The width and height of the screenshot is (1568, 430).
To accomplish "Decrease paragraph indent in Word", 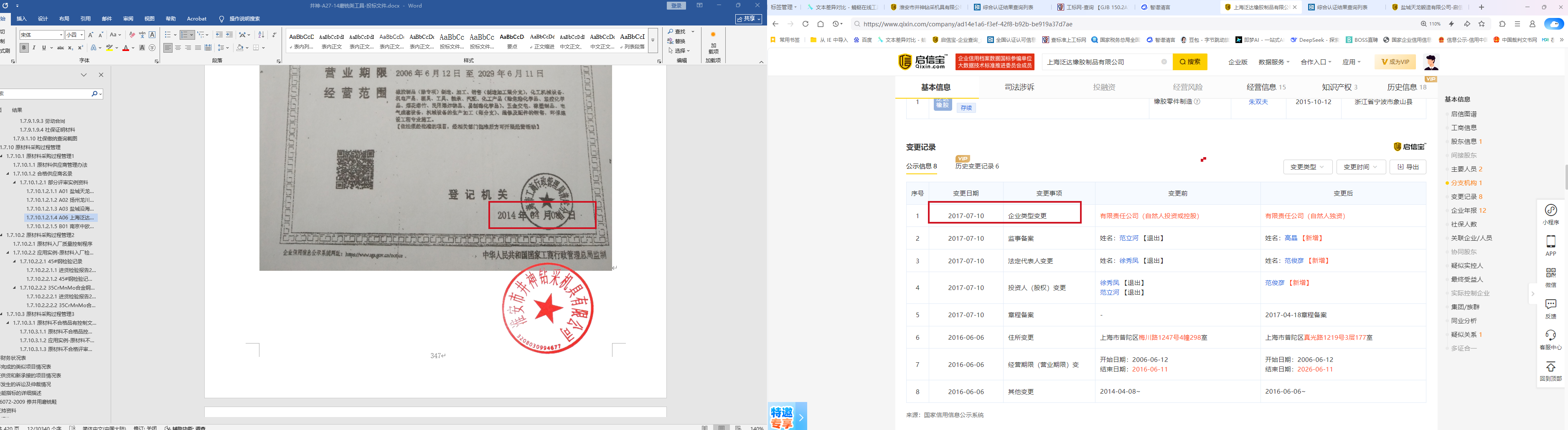I will point(220,35).
